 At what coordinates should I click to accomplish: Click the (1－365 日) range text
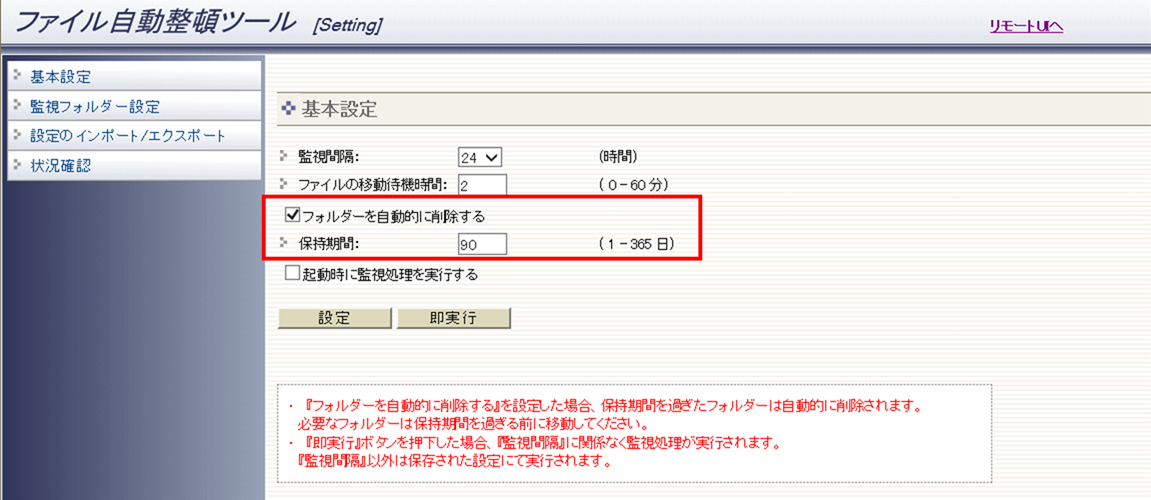point(637,245)
